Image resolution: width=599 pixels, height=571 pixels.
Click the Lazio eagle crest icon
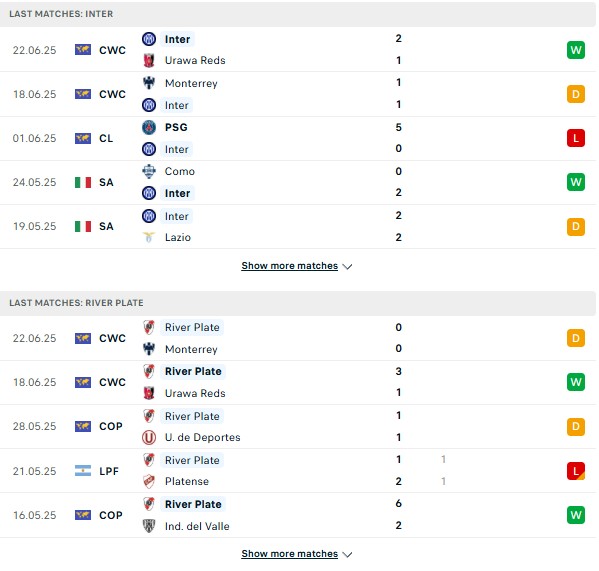tap(149, 237)
